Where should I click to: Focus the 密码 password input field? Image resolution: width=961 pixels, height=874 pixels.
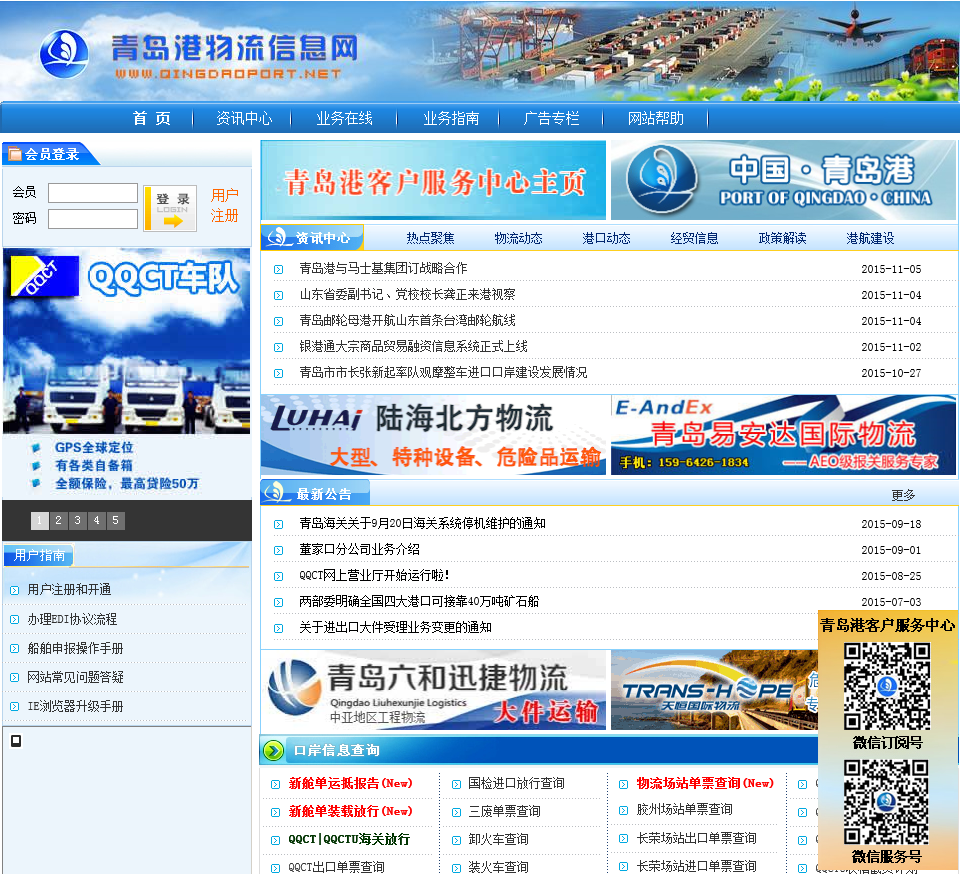point(93,219)
